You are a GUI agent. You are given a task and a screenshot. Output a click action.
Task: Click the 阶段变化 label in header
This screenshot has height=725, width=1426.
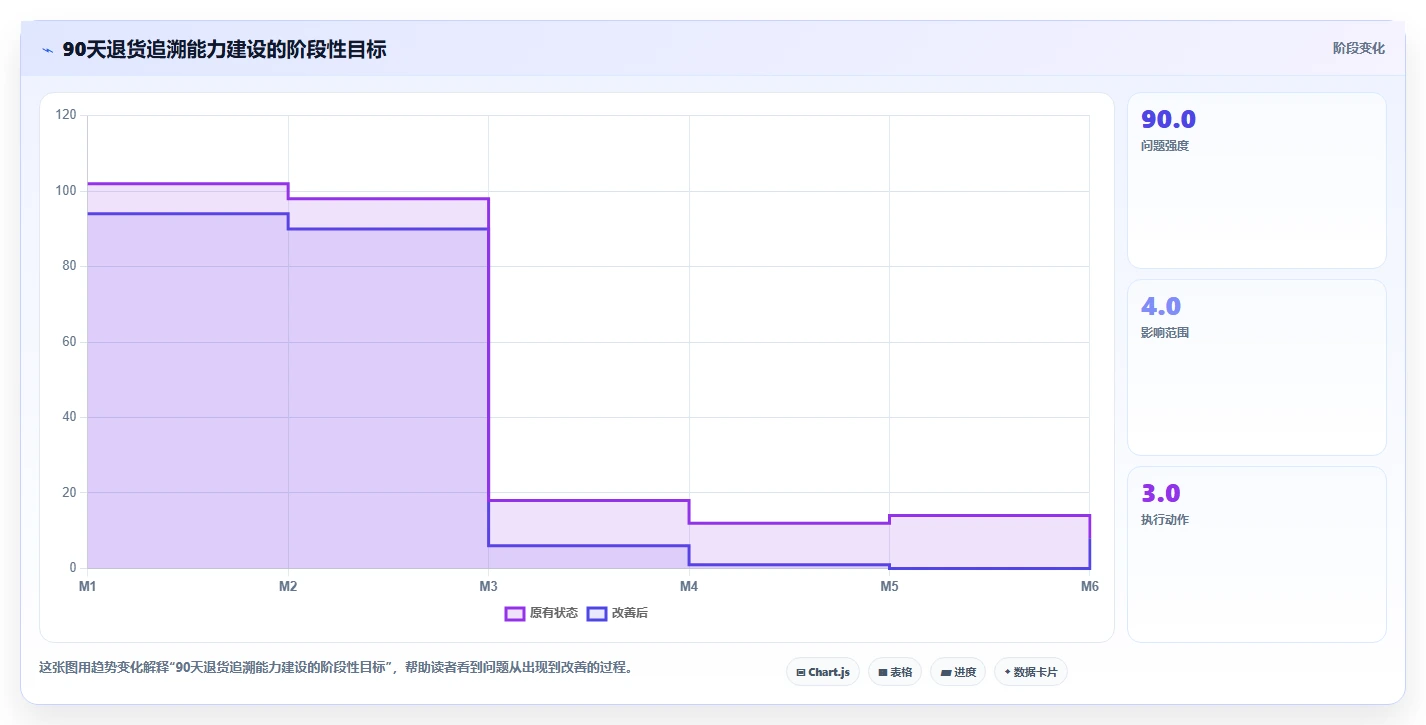coord(1359,48)
